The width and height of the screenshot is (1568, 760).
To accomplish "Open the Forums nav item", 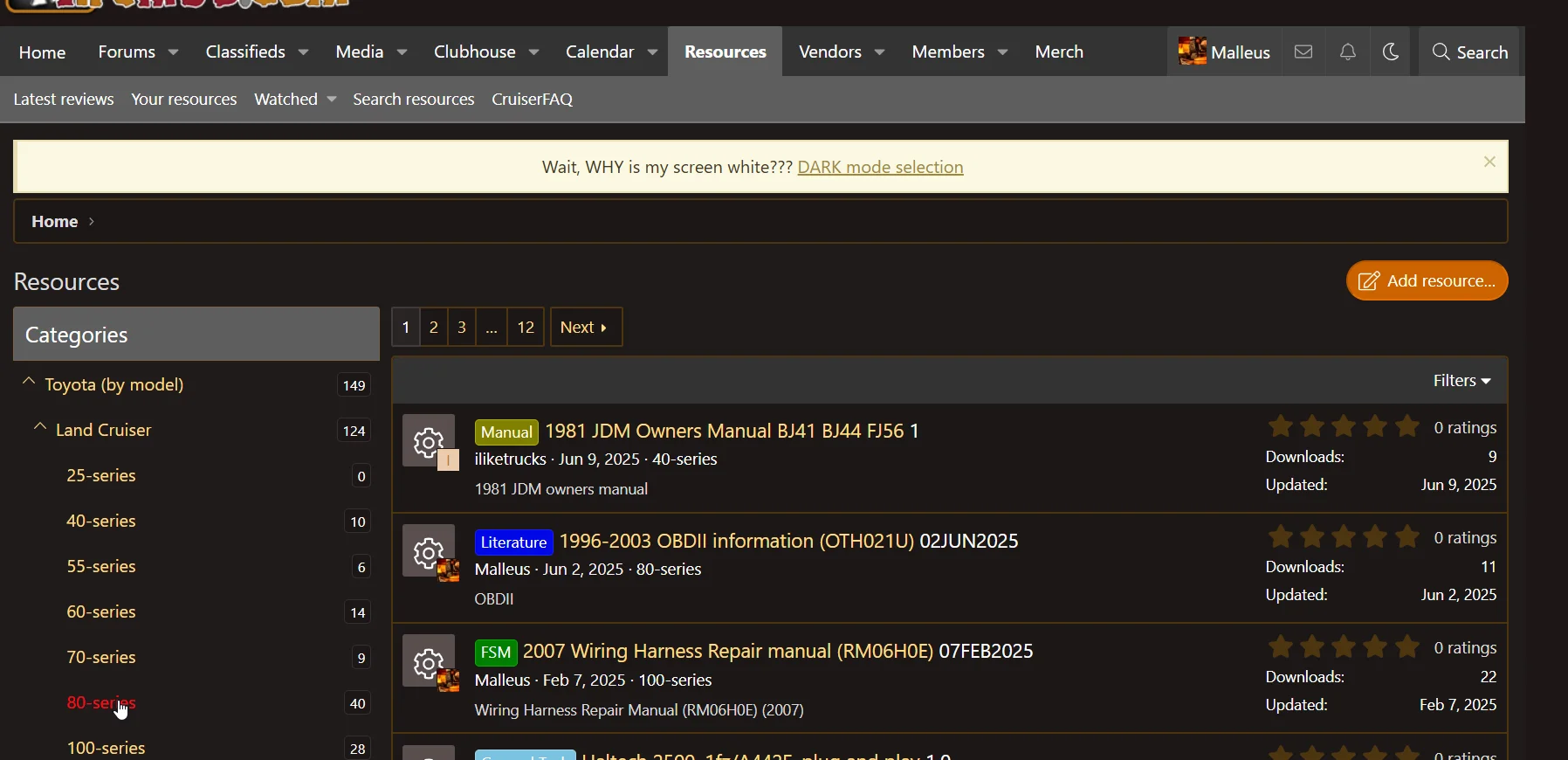I will click(127, 52).
